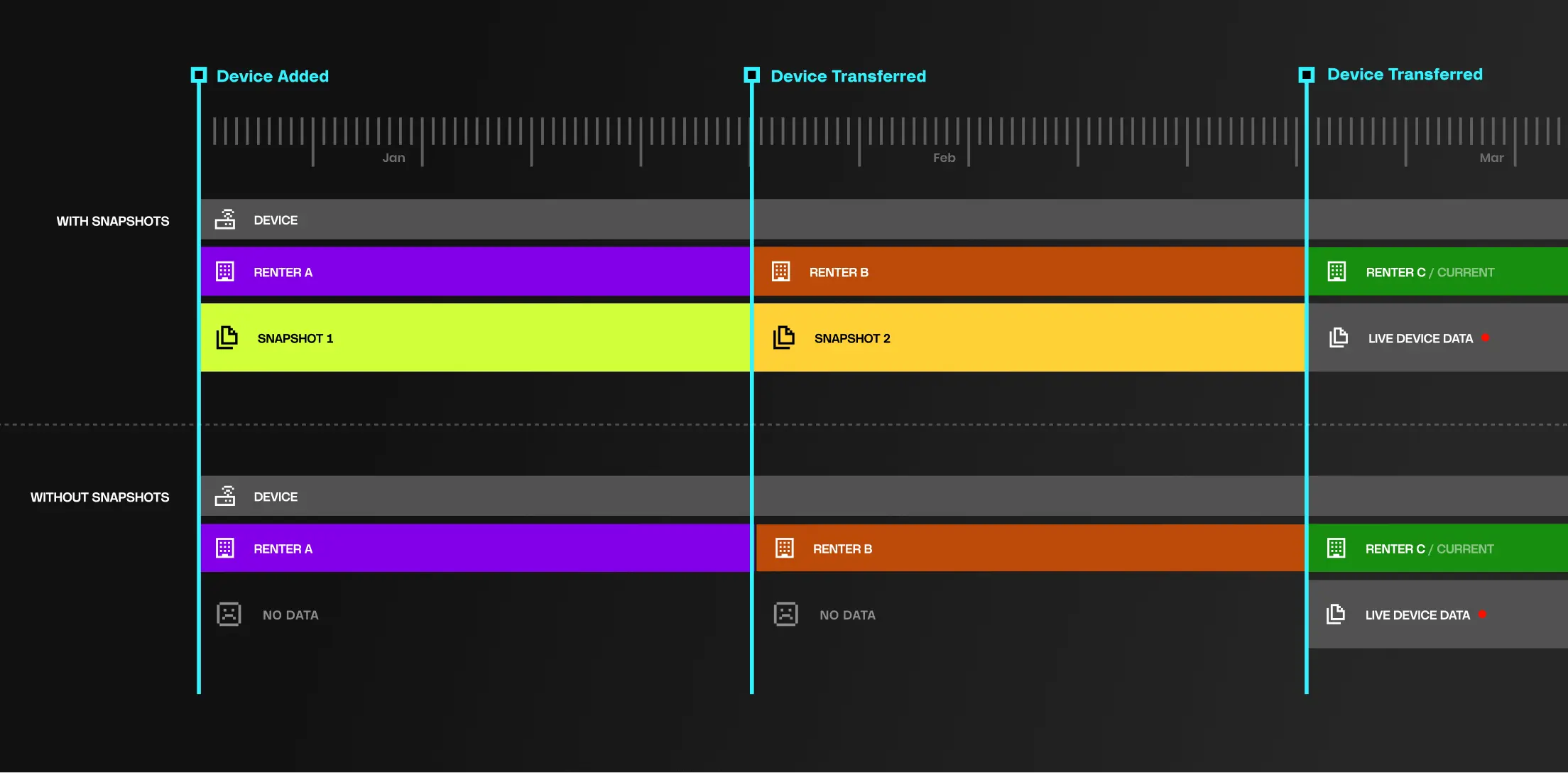1568x773 pixels.
Task: Click the router icon in Without Snapshots Device row
Action: (x=225, y=496)
